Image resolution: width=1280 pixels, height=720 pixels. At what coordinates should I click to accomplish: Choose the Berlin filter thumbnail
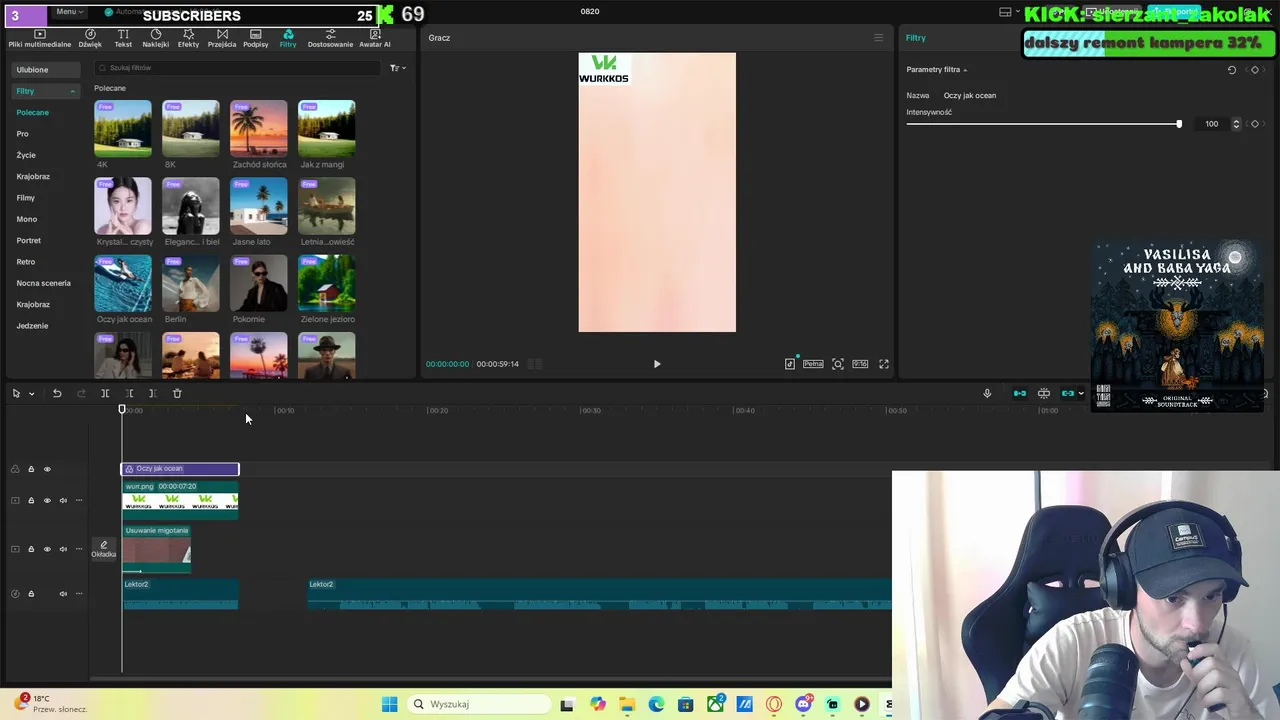coord(191,283)
